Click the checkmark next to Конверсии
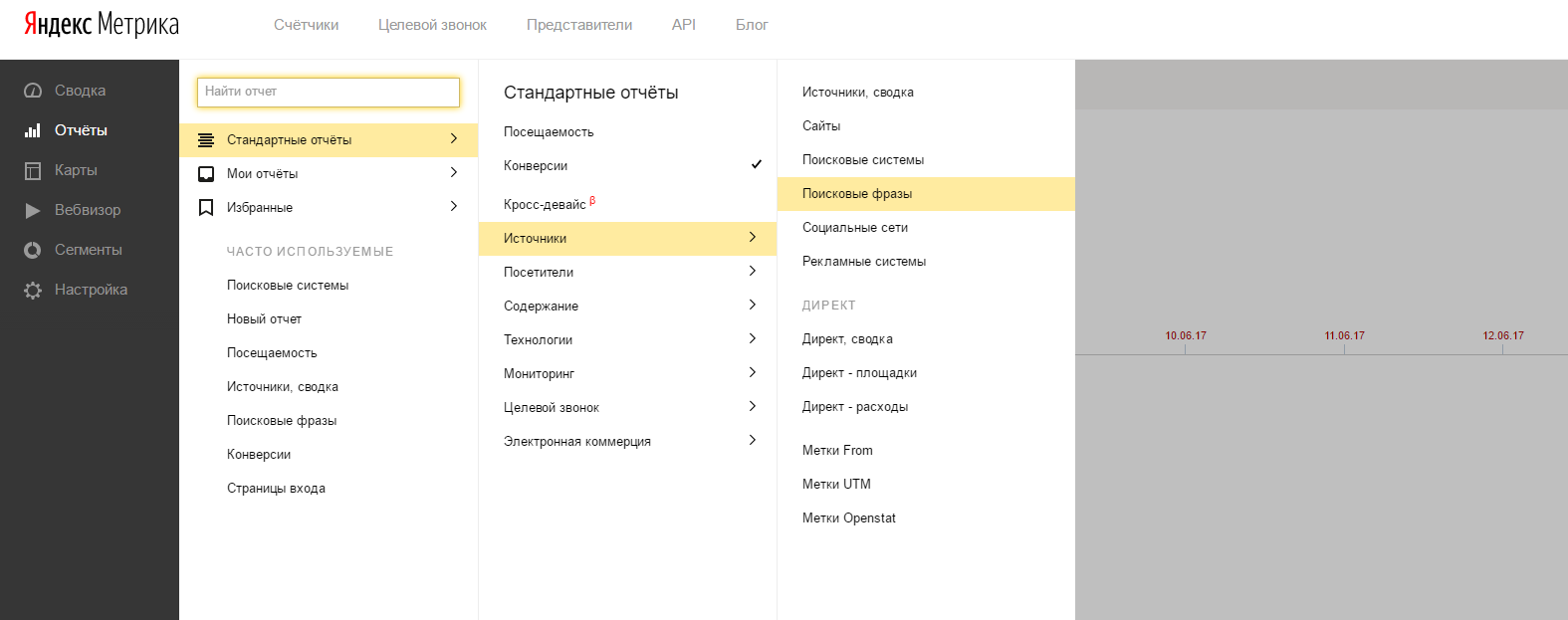The height and width of the screenshot is (620, 1568). pos(757,164)
